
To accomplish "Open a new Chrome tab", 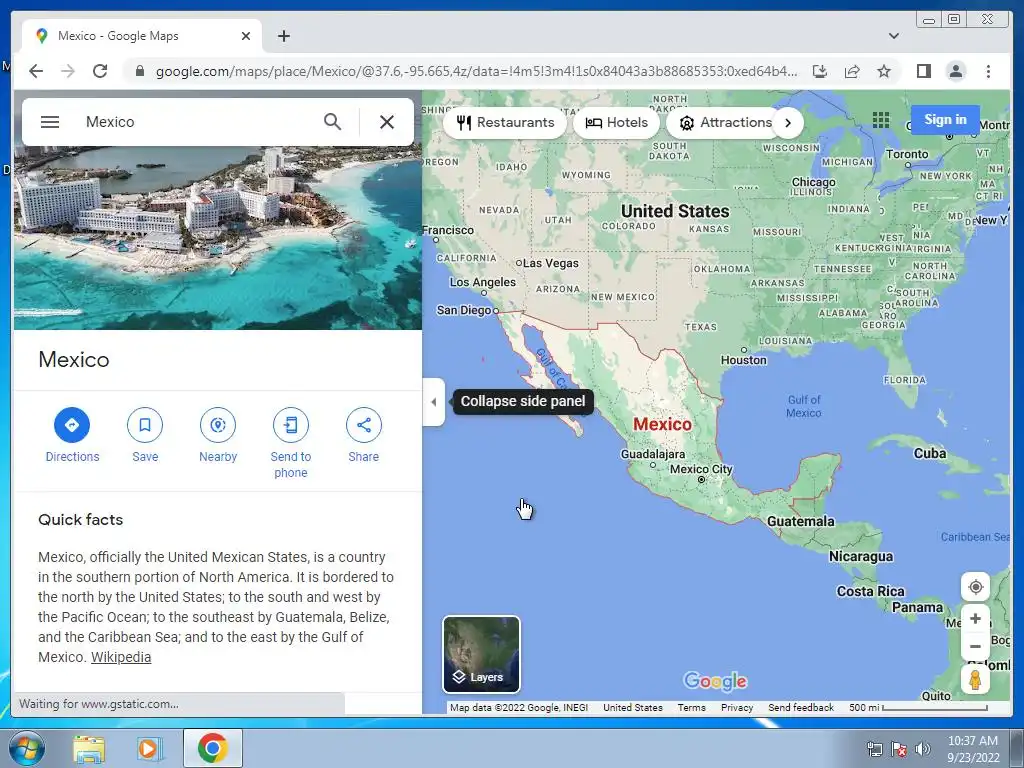I will (283, 36).
